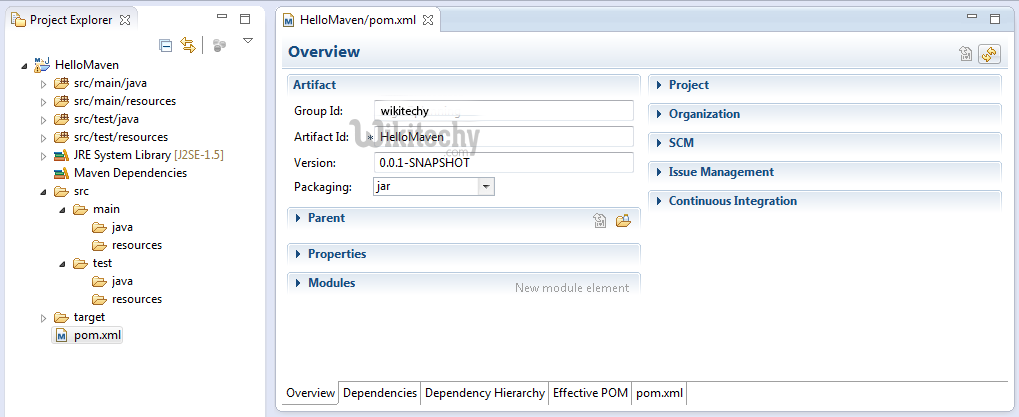Close the HelloMaven/pom.xml editor tab
The width and height of the screenshot is (1019, 417).
click(429, 19)
